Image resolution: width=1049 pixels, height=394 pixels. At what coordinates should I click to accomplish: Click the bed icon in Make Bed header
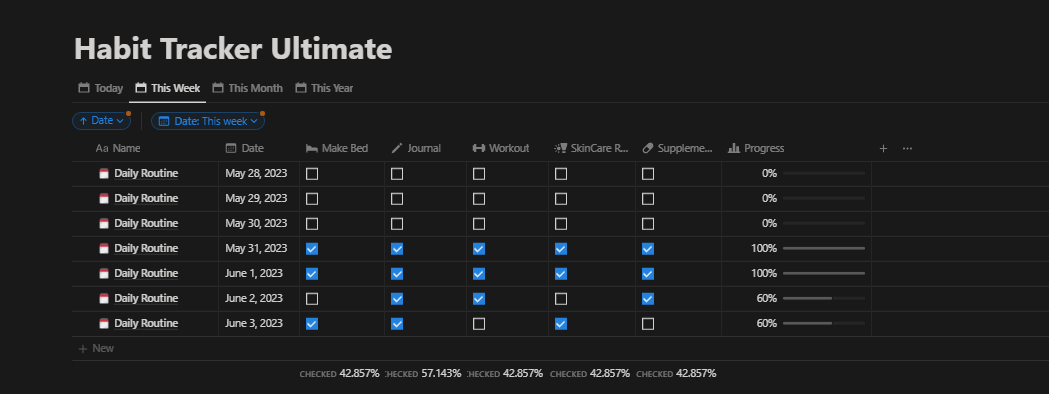[x=311, y=149]
